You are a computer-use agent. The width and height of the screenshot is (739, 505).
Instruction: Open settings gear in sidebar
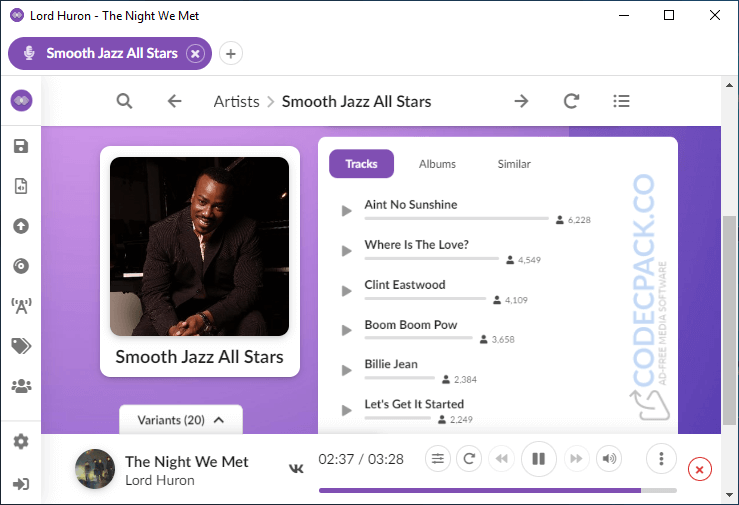click(21, 442)
